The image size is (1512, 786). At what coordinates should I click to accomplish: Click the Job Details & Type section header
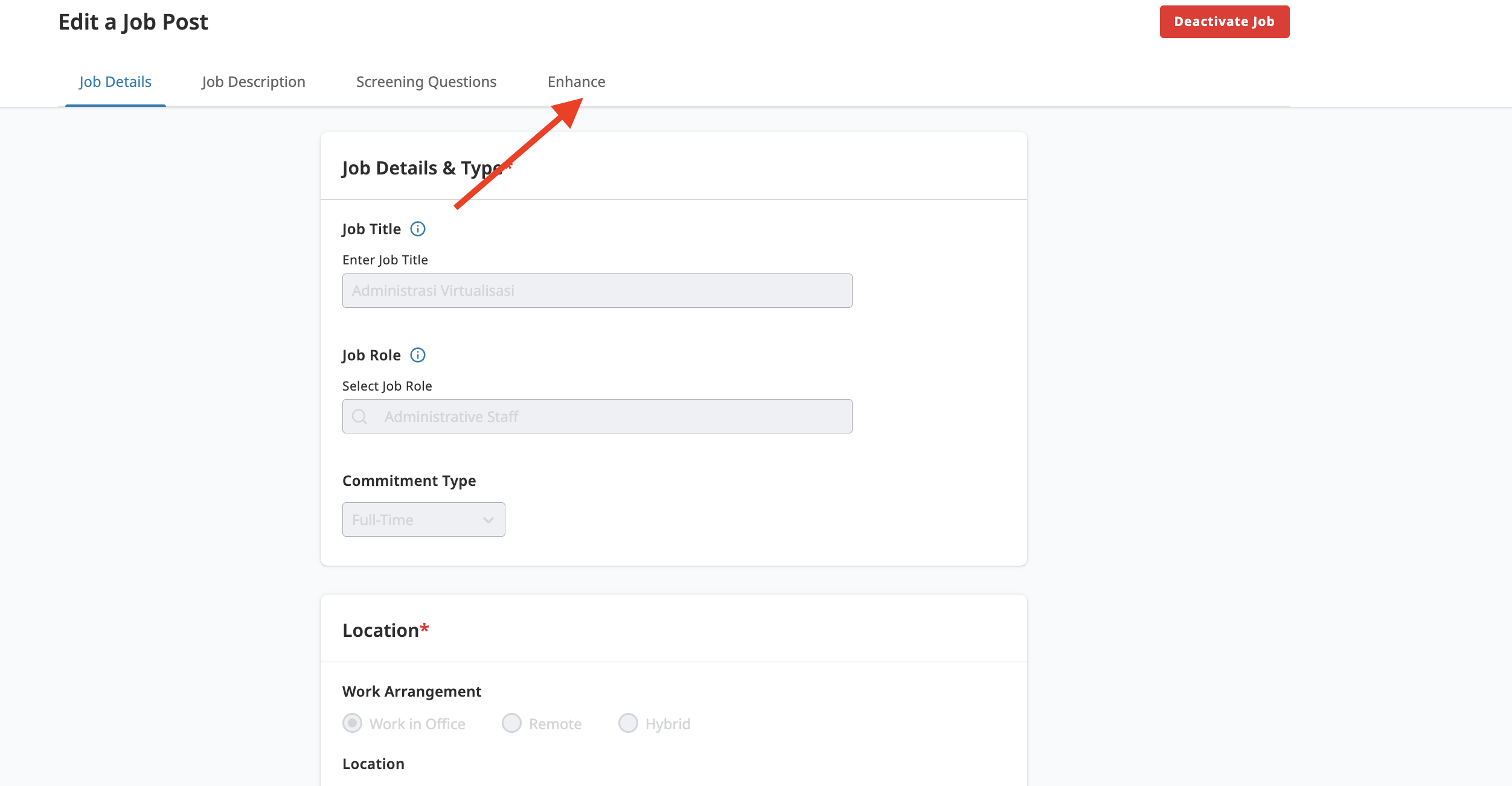pos(423,168)
